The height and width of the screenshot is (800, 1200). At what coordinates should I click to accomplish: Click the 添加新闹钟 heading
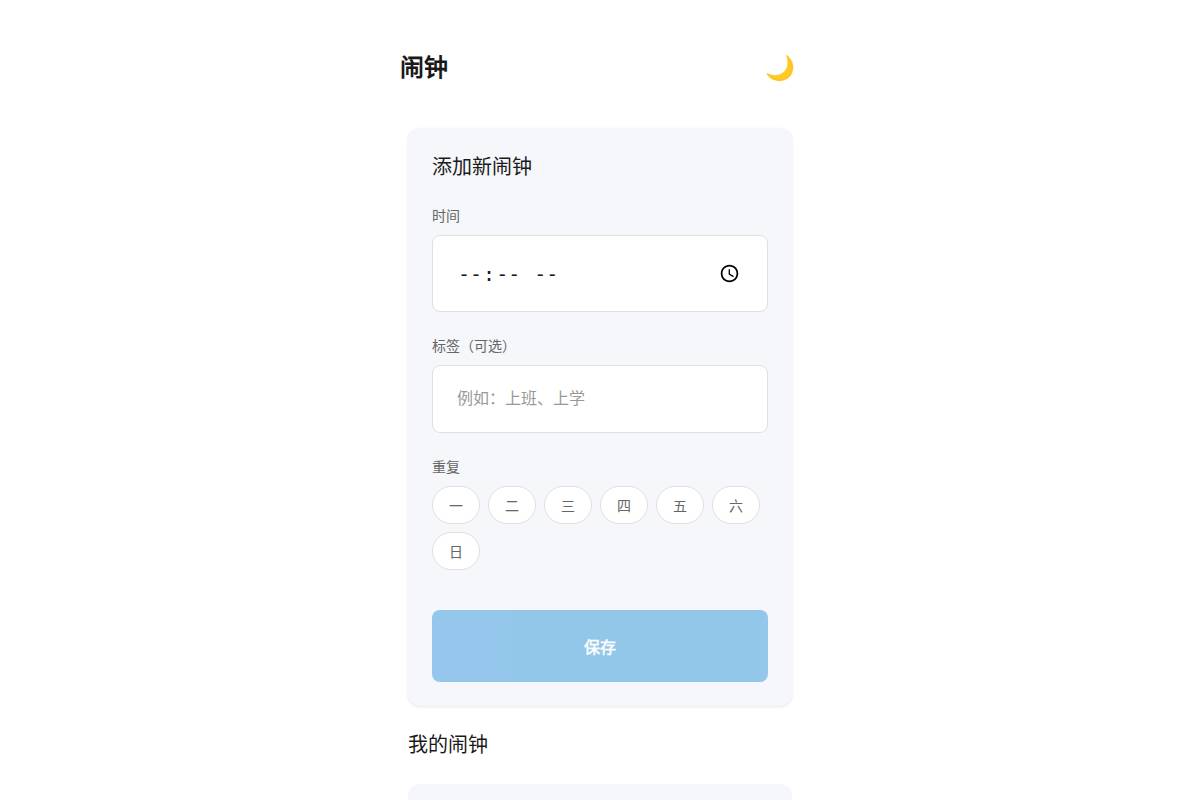482,167
